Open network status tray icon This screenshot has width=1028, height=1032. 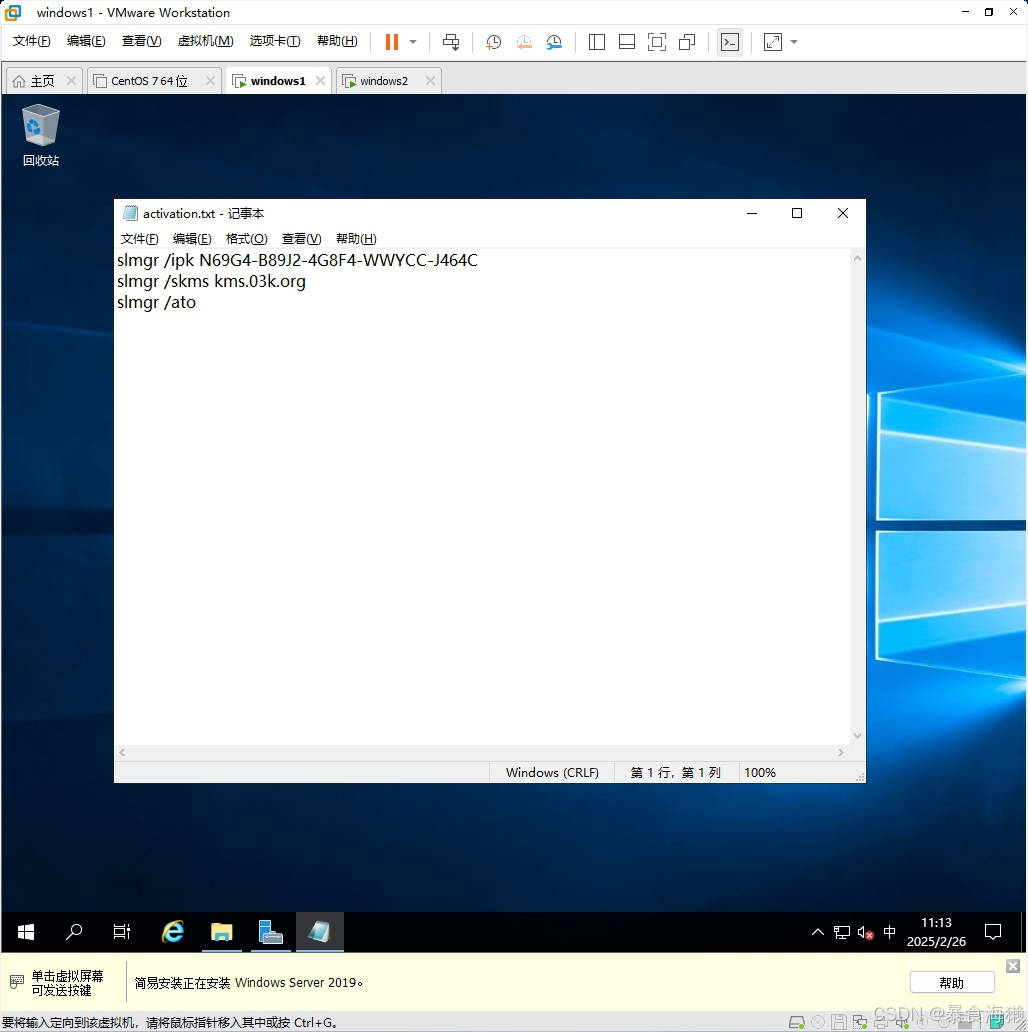click(842, 932)
